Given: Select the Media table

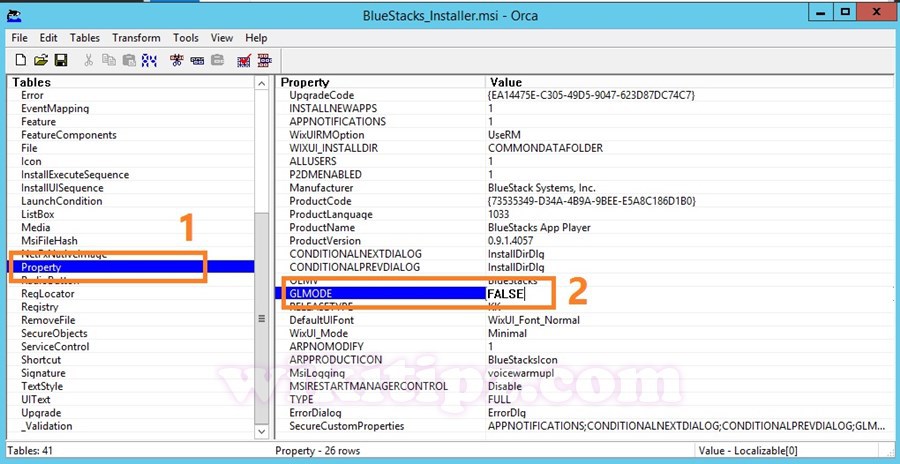Looking at the screenshot, I should point(36,227).
